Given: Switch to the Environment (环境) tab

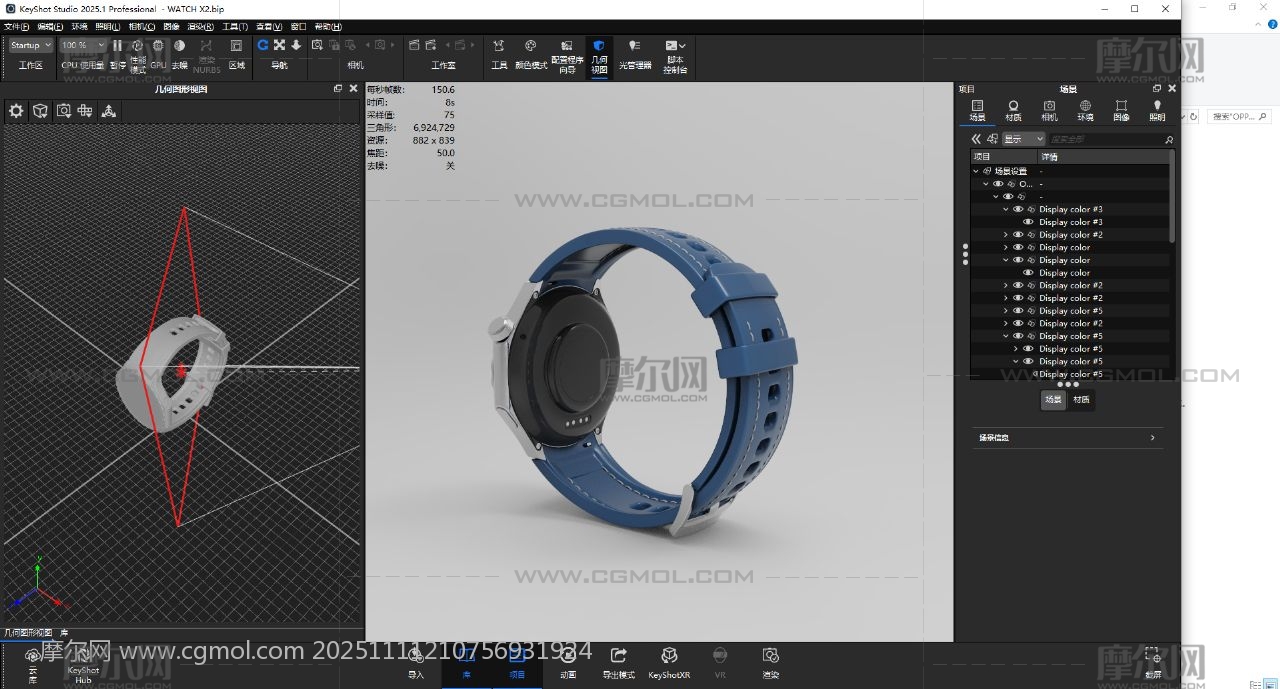Looking at the screenshot, I should tap(1085, 110).
